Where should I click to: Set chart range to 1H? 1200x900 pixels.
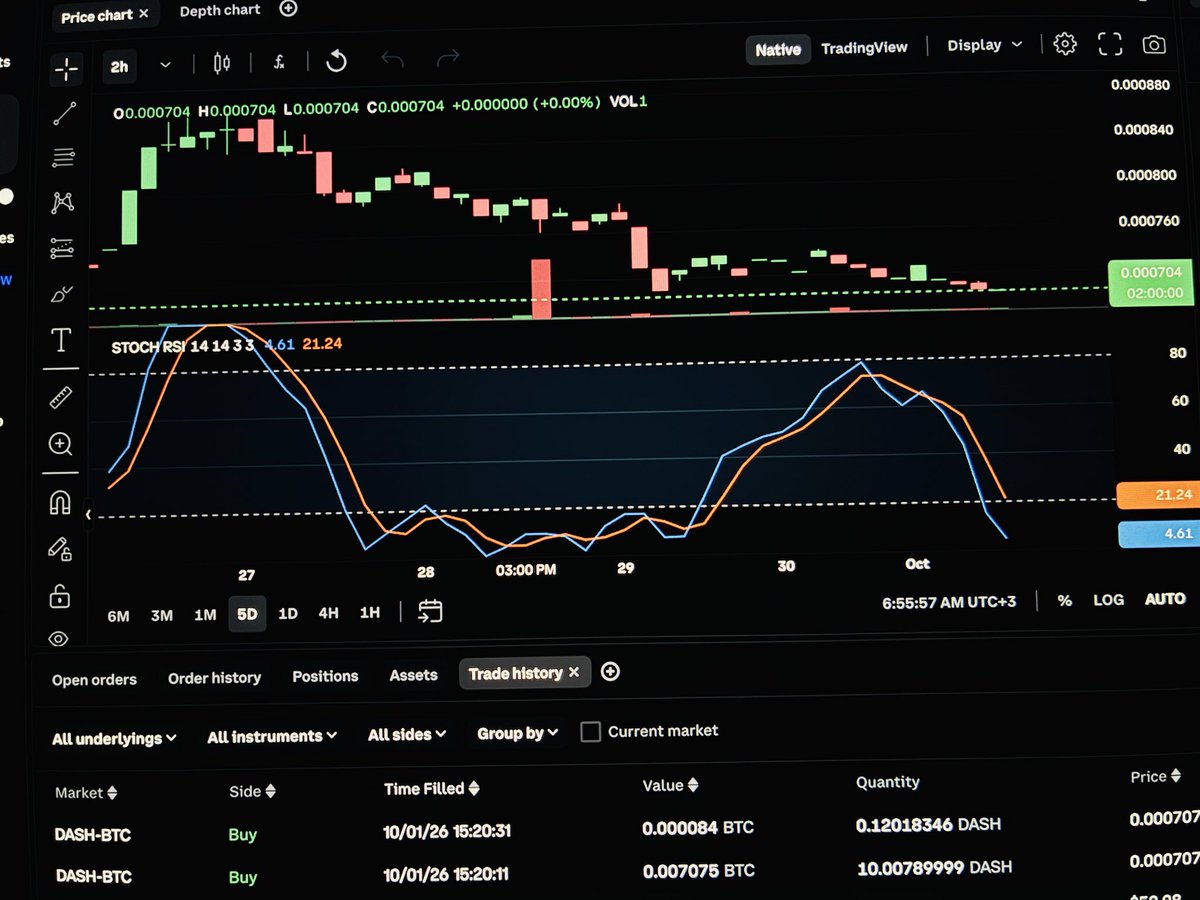tap(369, 612)
